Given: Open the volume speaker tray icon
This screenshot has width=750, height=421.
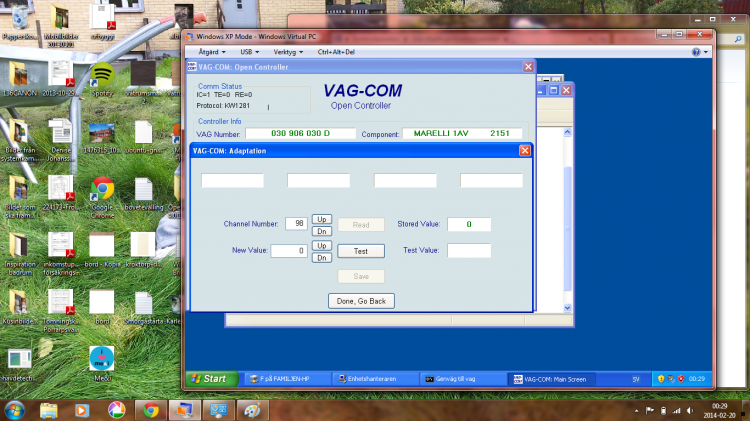Looking at the screenshot, I should [690, 410].
